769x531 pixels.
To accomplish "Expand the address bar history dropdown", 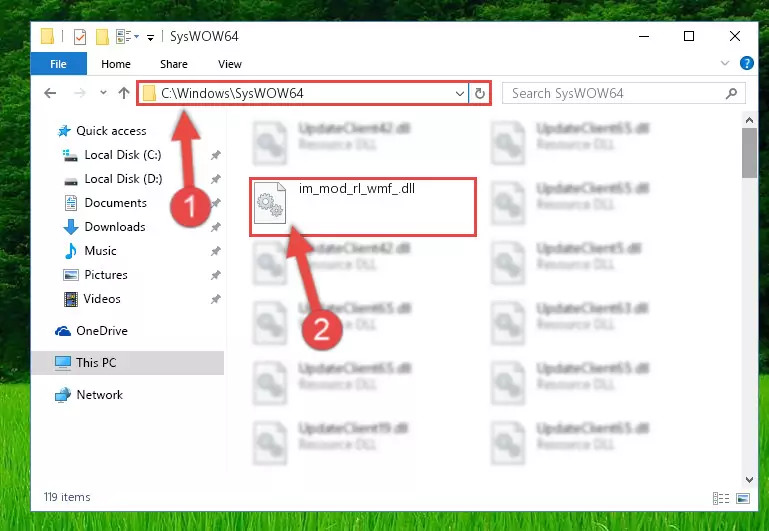I will [x=460, y=93].
